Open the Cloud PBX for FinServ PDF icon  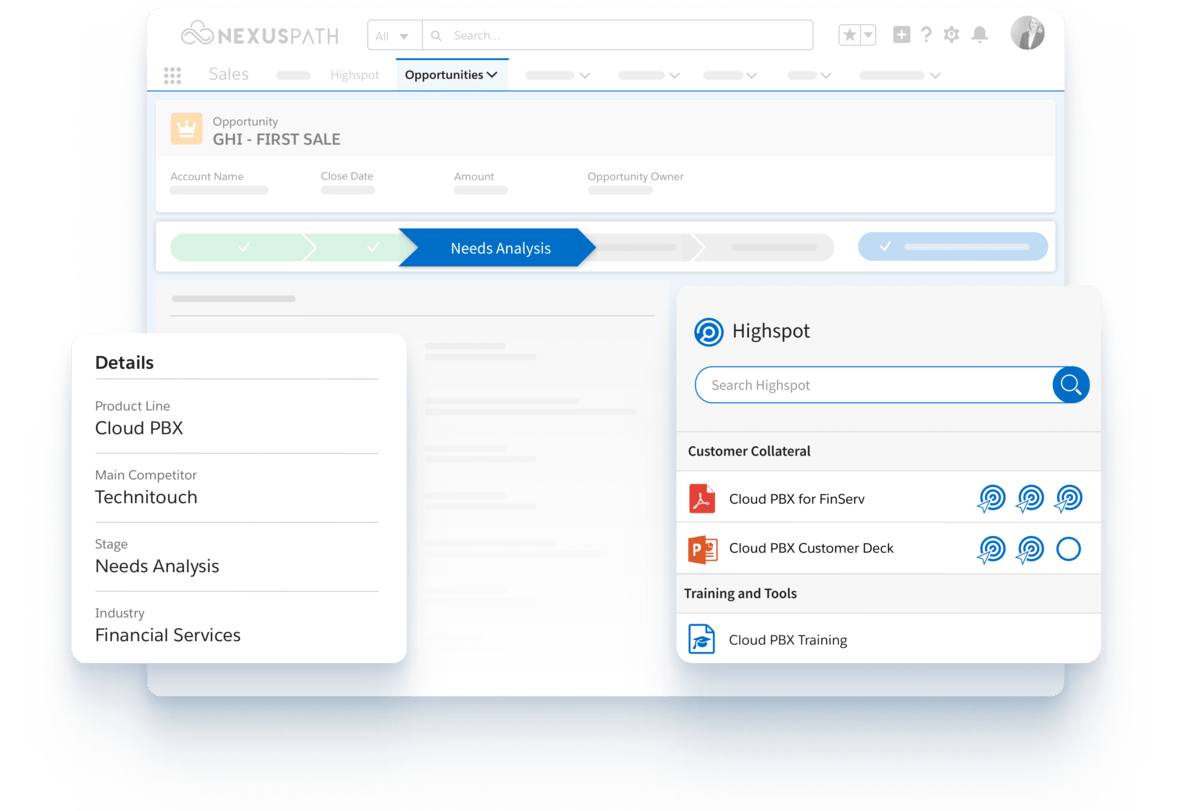click(702, 498)
